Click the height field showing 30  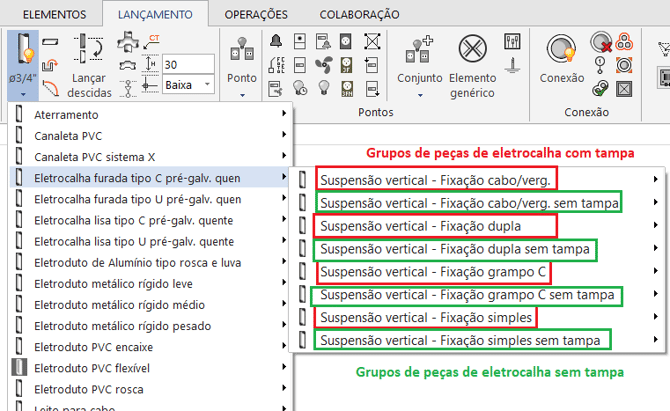click(187, 64)
